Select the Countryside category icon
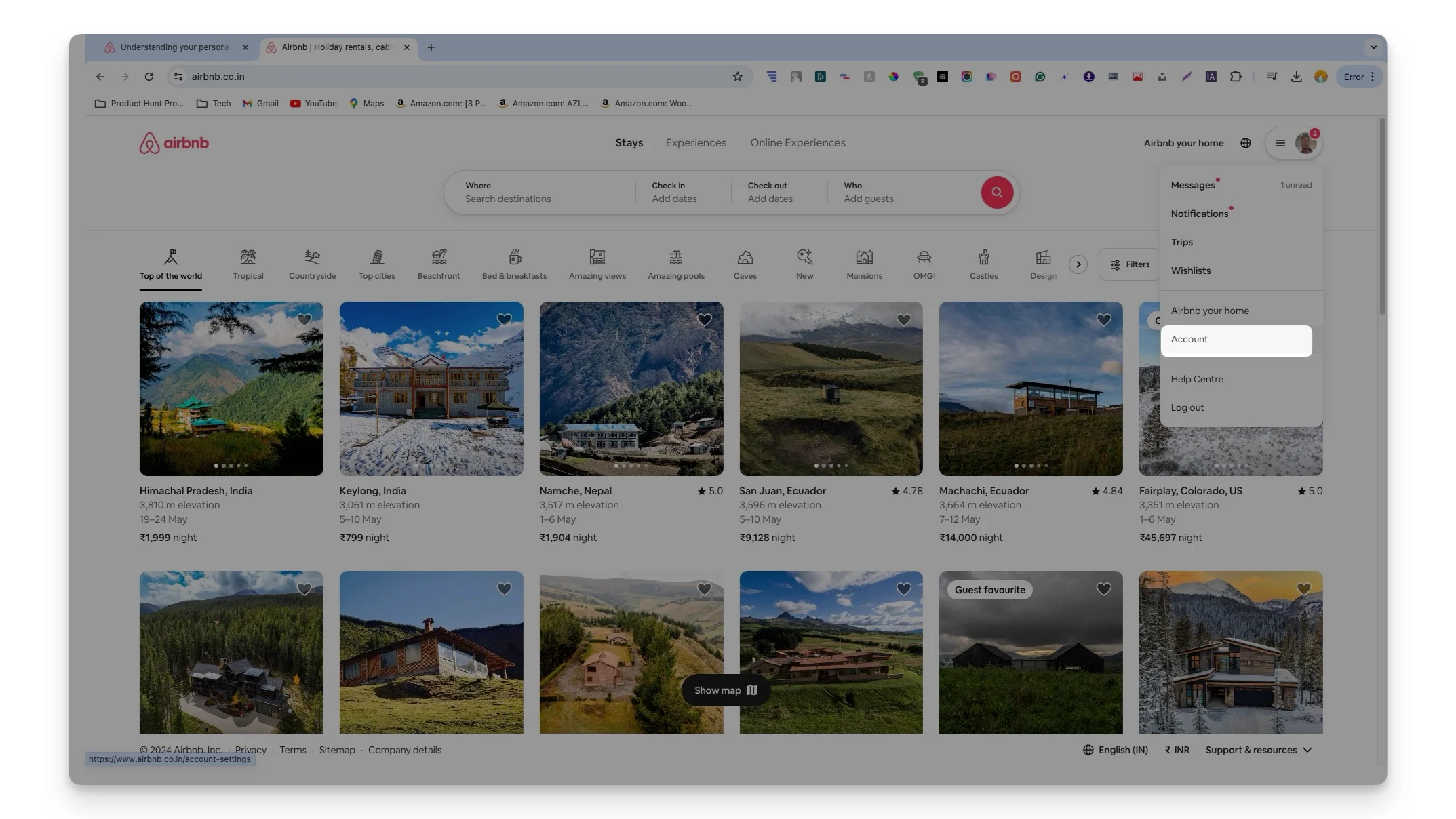The image size is (1456, 819). point(312,257)
